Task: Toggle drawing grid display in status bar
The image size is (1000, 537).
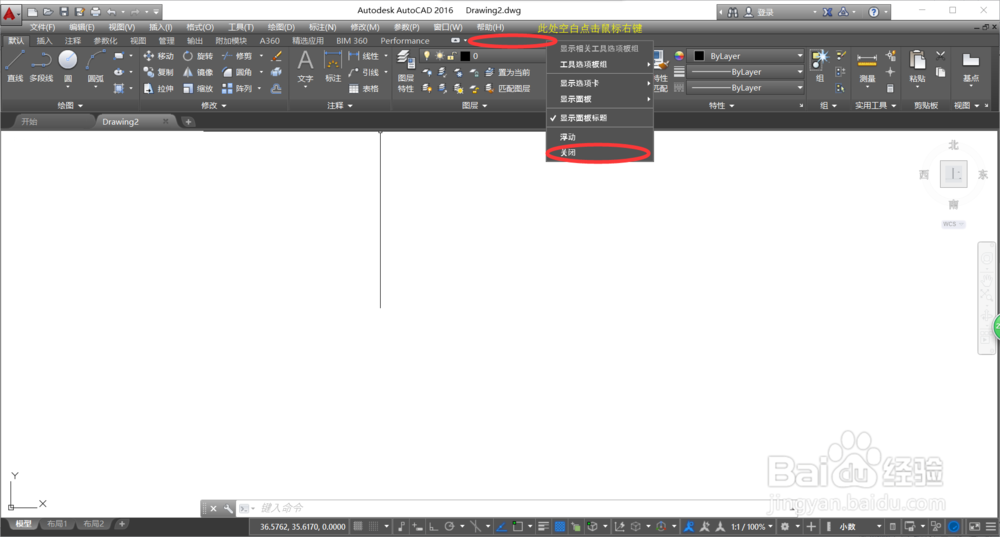Action: coord(358,526)
